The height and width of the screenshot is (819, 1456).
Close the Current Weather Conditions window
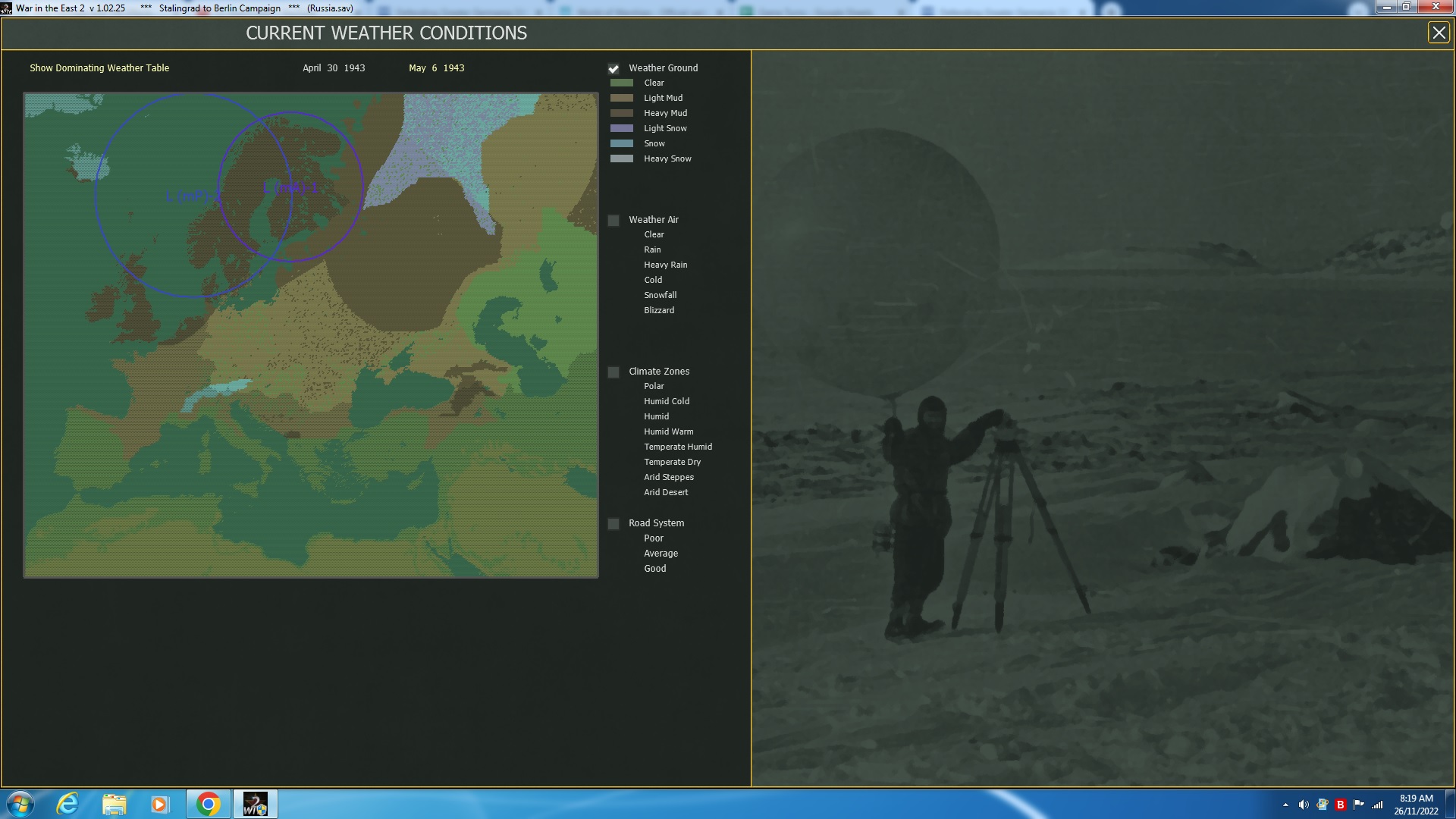(1438, 33)
